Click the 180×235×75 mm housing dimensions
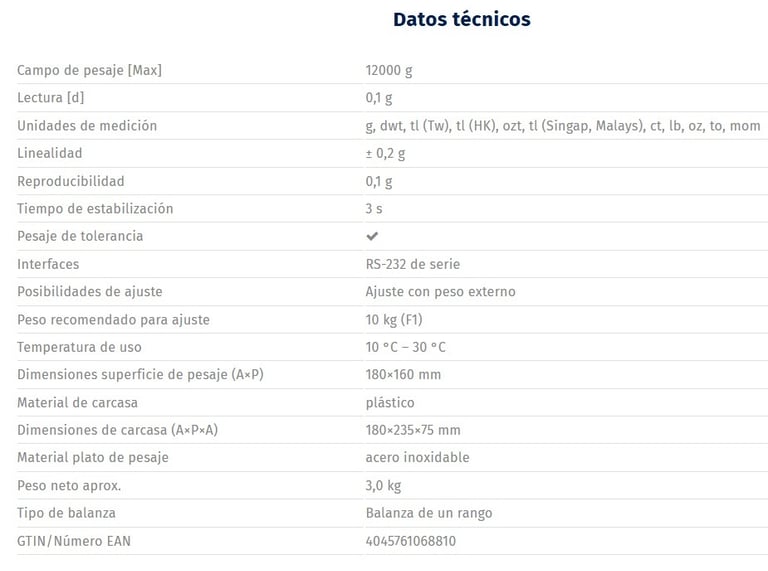 pos(413,430)
